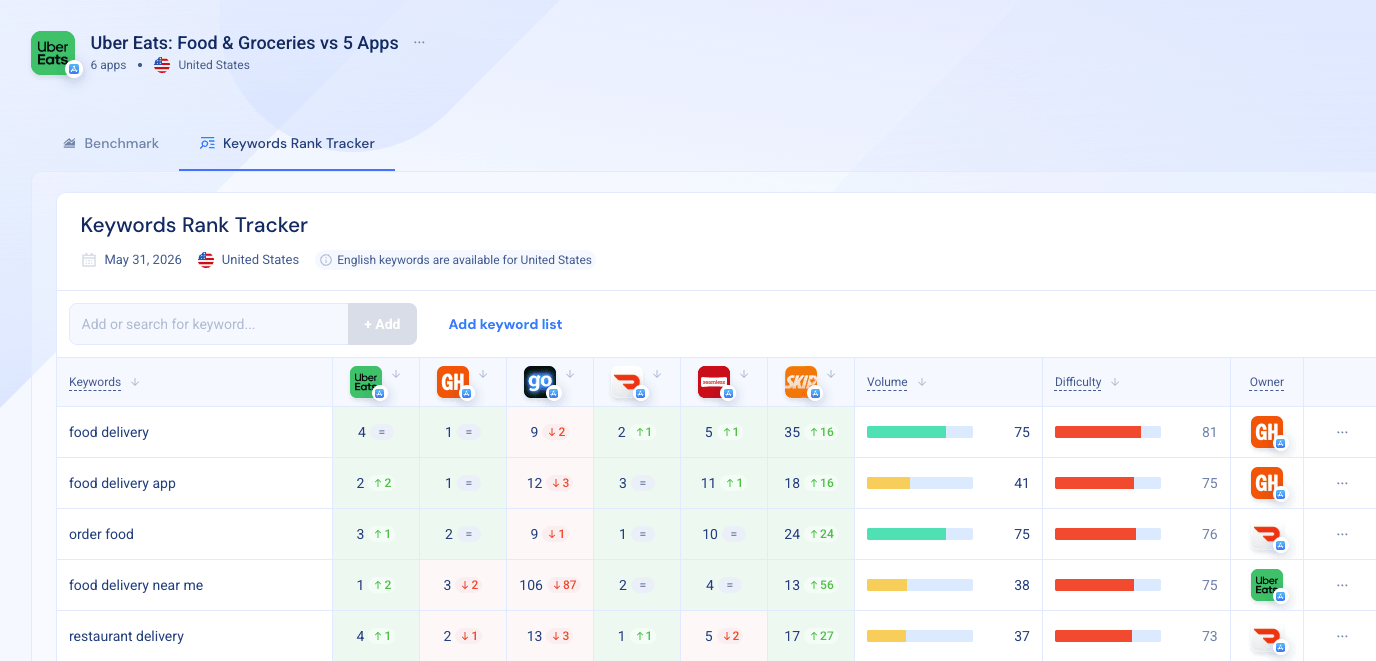Sort by the Difficulty column header
The image size is (1376, 661).
(1078, 382)
